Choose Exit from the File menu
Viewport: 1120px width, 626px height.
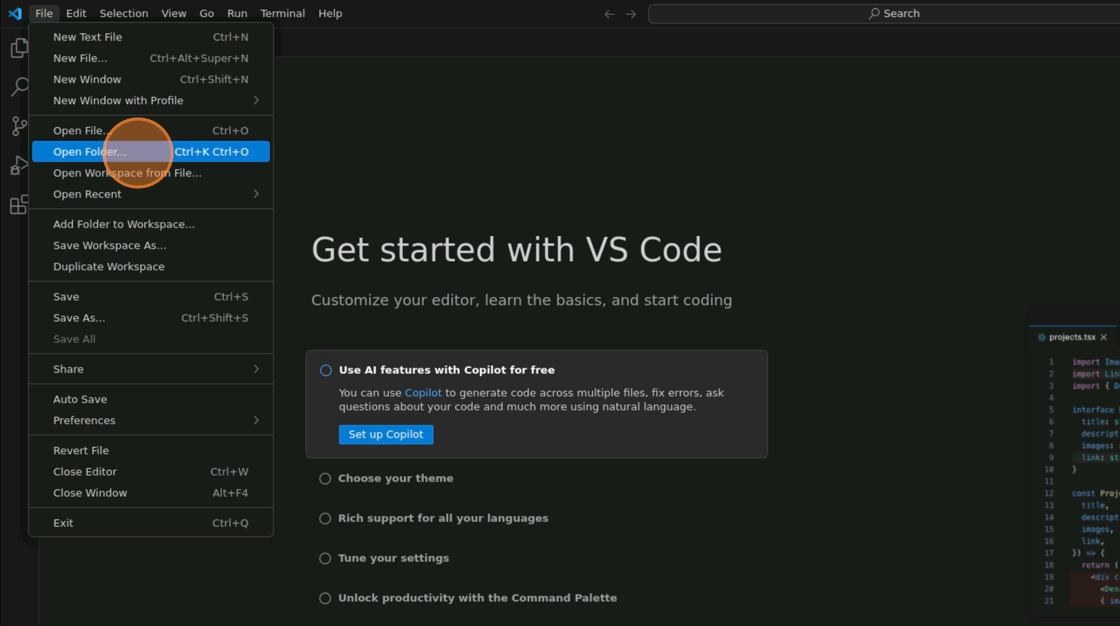(151, 523)
